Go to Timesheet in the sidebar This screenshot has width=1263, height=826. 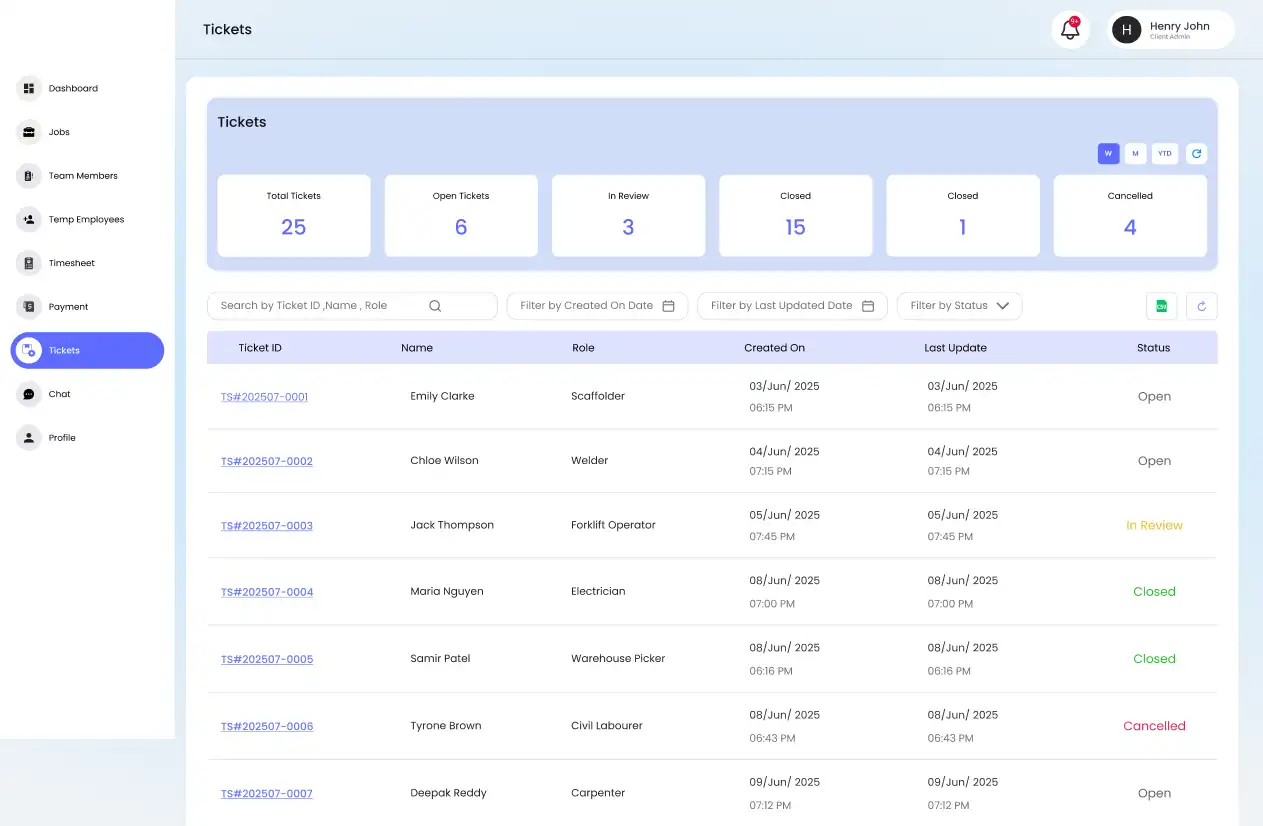click(x=71, y=263)
